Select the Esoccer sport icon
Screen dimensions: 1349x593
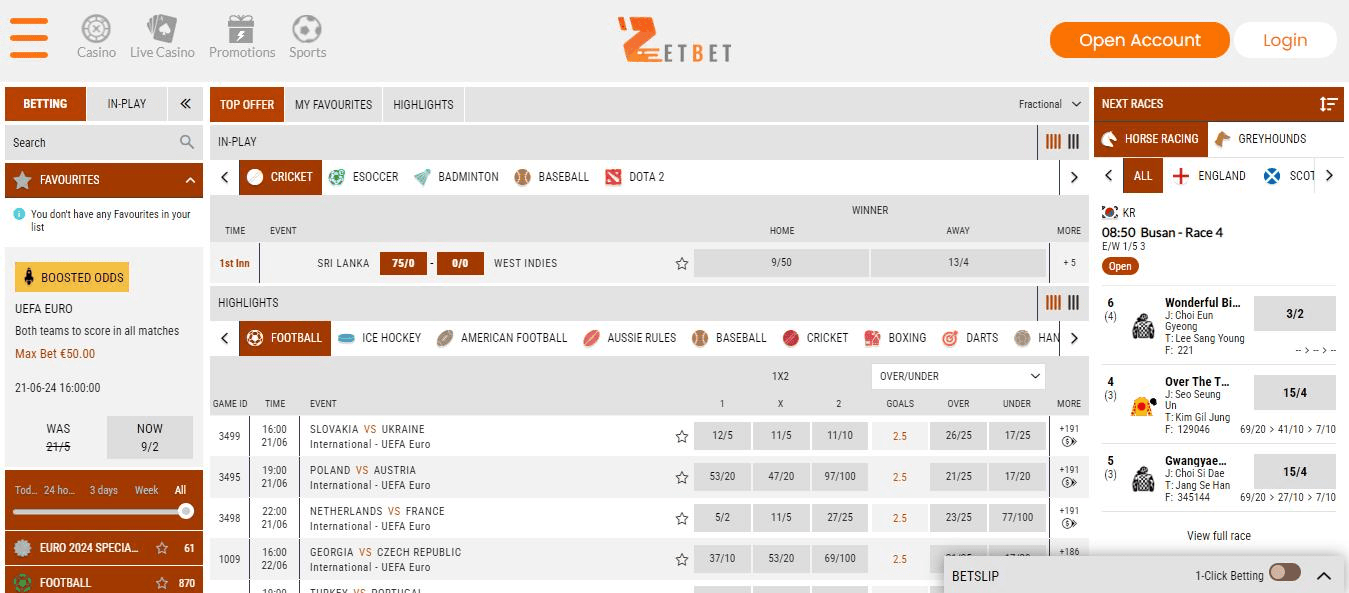point(337,177)
